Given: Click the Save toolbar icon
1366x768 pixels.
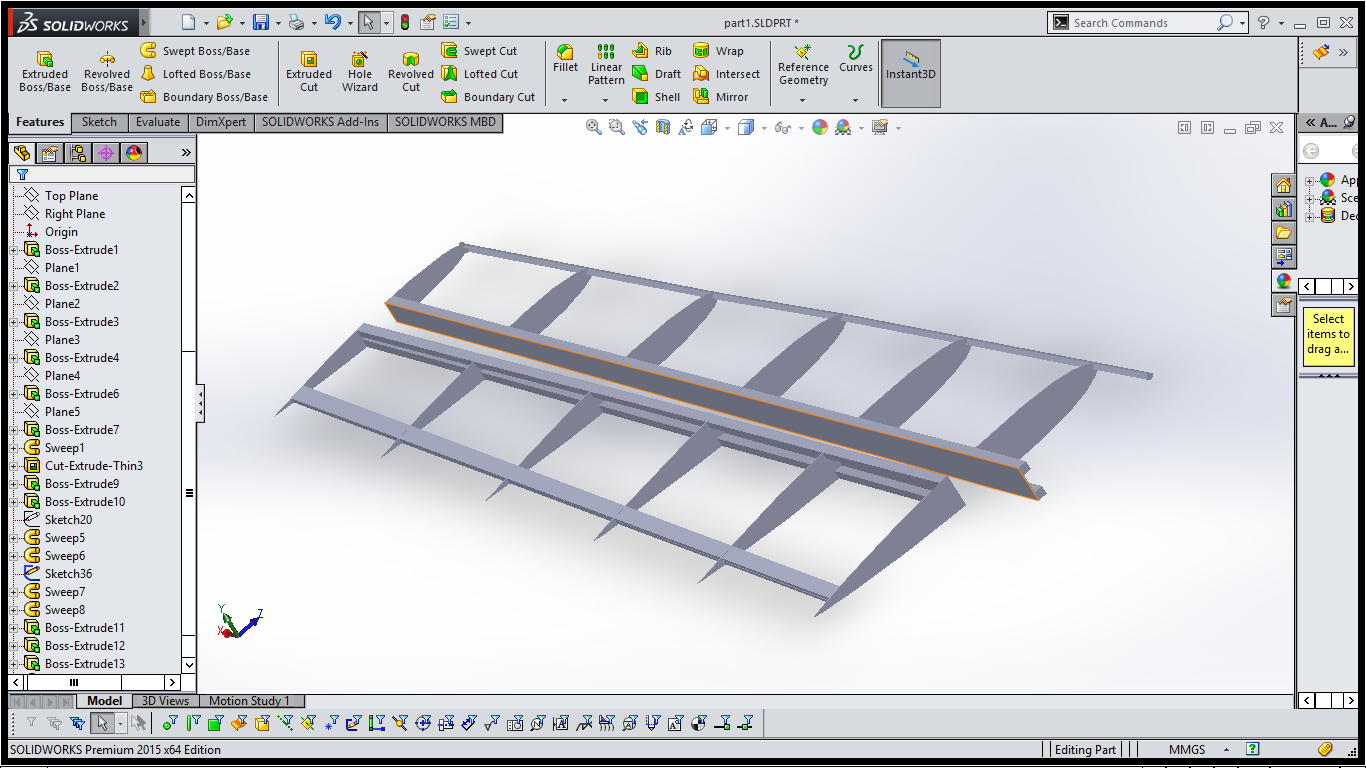Looking at the screenshot, I should (261, 22).
